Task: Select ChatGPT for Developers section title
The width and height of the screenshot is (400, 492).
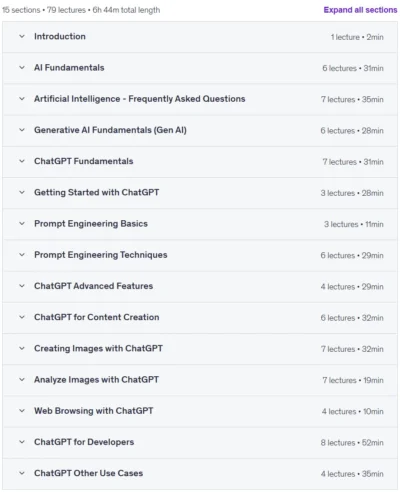Action: click(84, 442)
